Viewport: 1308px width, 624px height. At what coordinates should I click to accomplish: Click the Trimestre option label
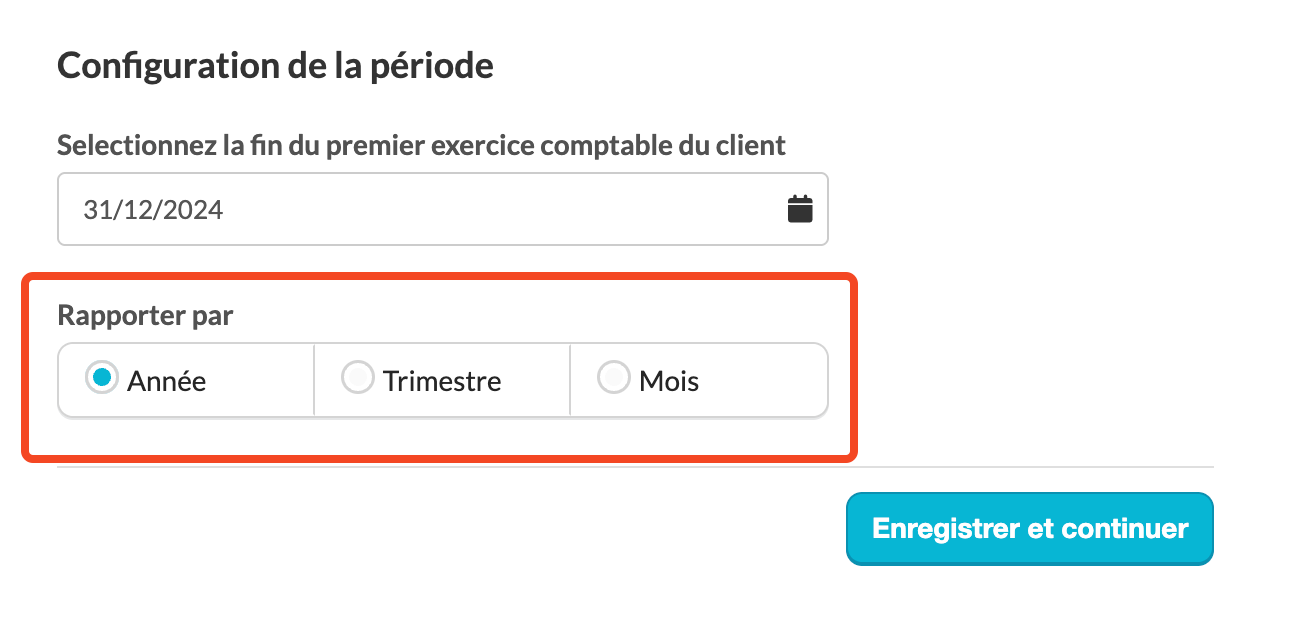[442, 381]
